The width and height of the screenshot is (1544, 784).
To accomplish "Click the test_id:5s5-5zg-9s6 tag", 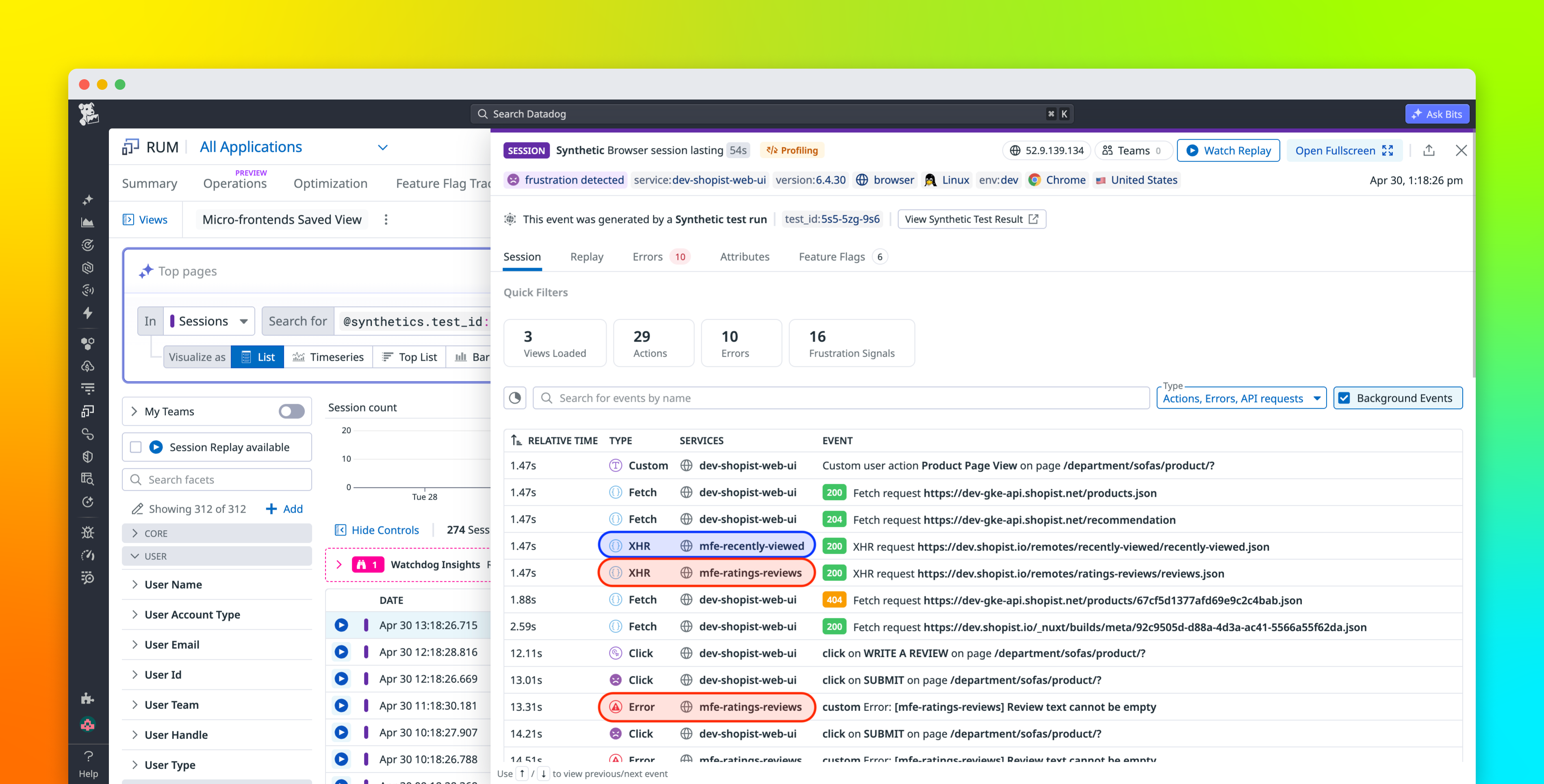I will point(832,219).
